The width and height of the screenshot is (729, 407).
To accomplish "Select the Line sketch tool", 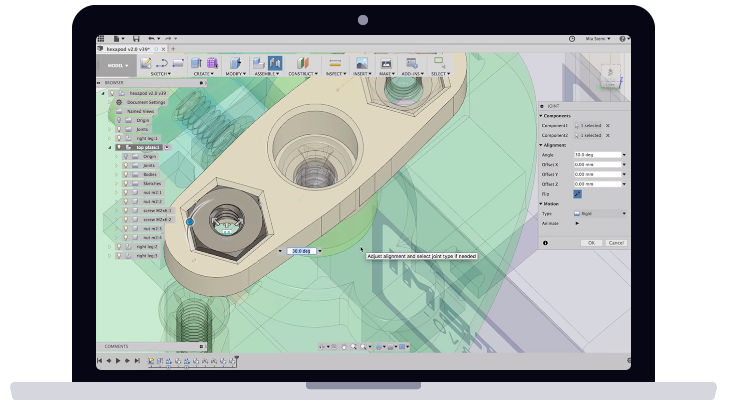I will pos(162,63).
